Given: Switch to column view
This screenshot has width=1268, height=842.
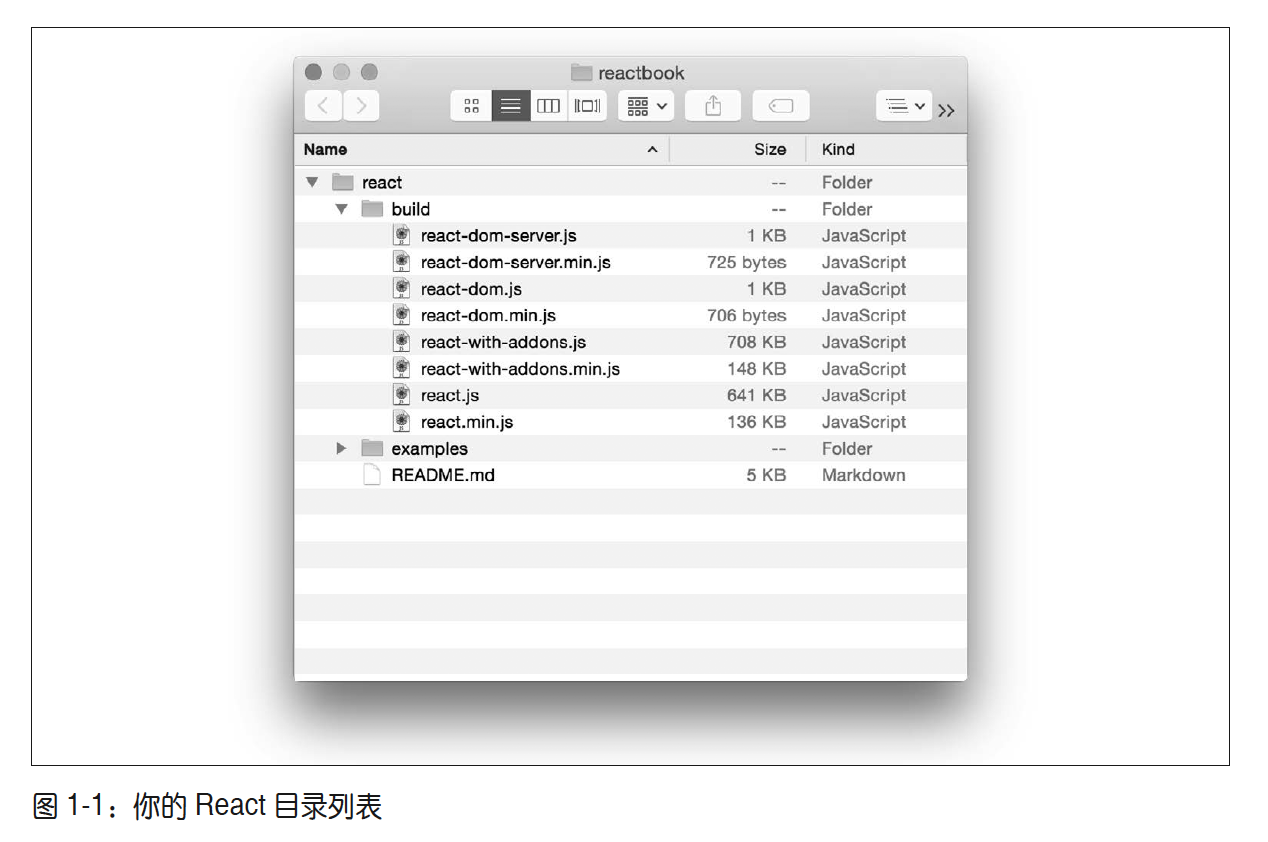Looking at the screenshot, I should 548,106.
